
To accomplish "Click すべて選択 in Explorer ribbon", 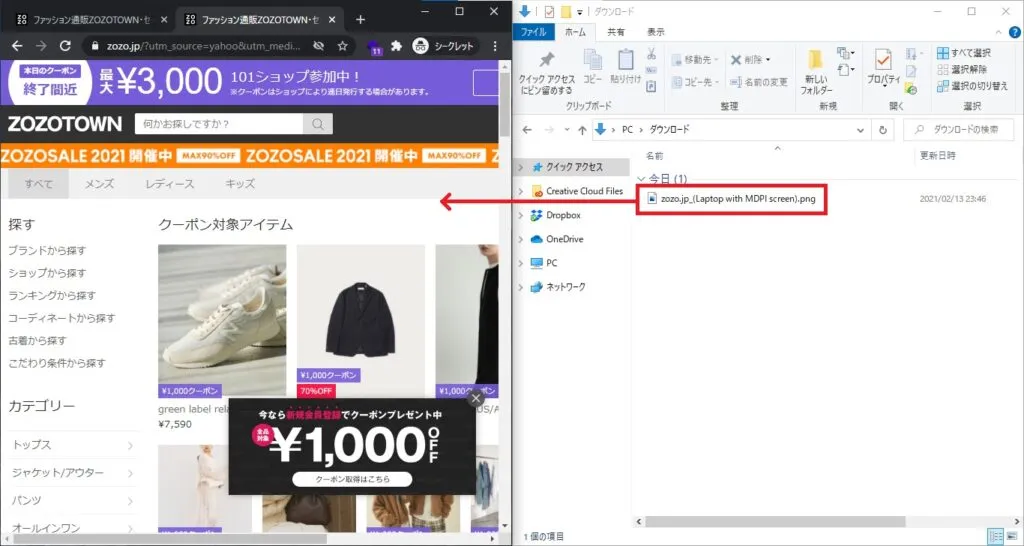I will (963, 53).
